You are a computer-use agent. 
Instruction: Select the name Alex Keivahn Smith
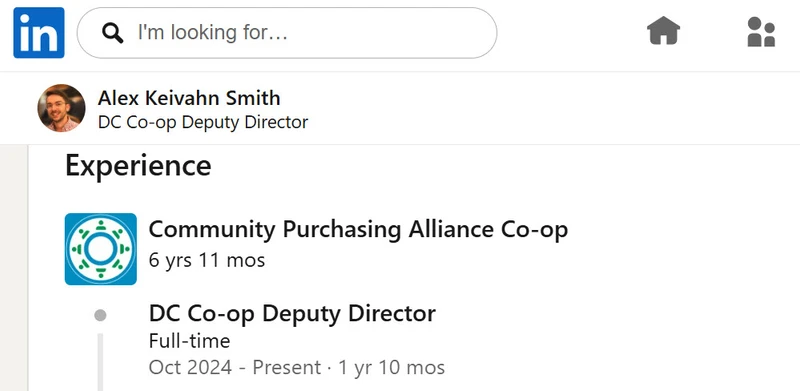pyautogui.click(x=189, y=97)
